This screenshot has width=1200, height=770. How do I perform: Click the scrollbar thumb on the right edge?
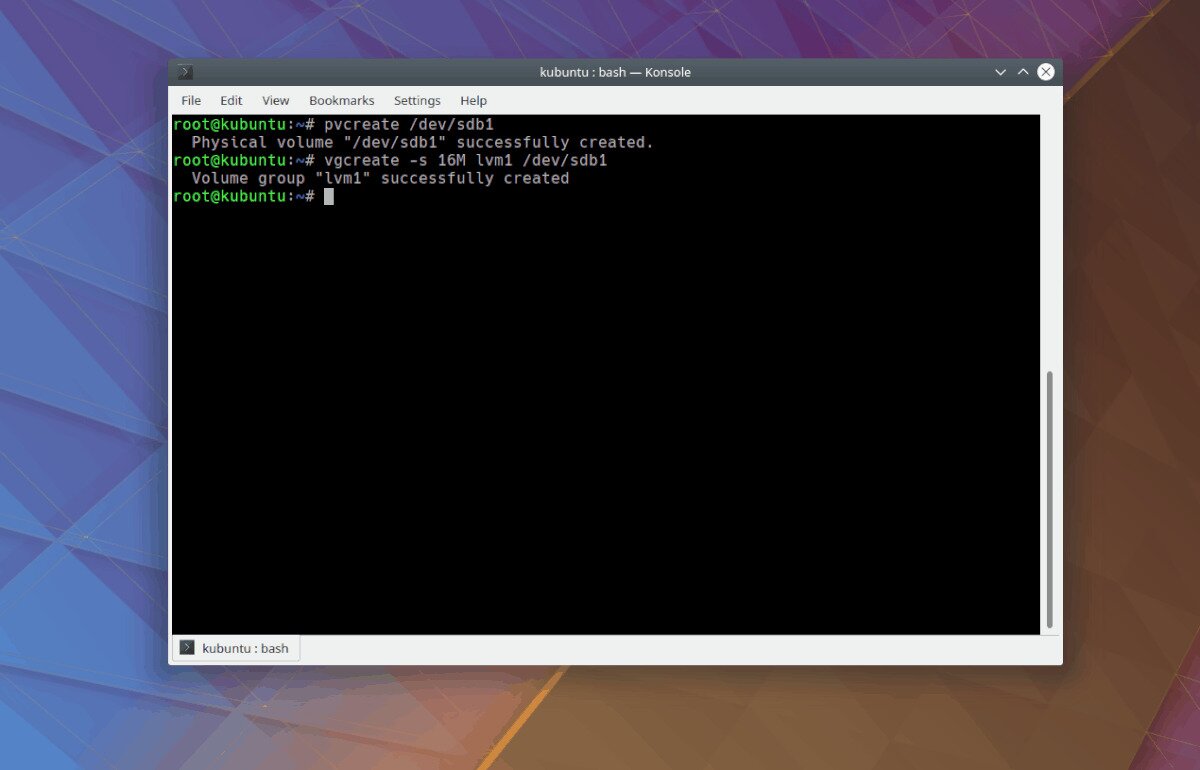tap(1049, 500)
